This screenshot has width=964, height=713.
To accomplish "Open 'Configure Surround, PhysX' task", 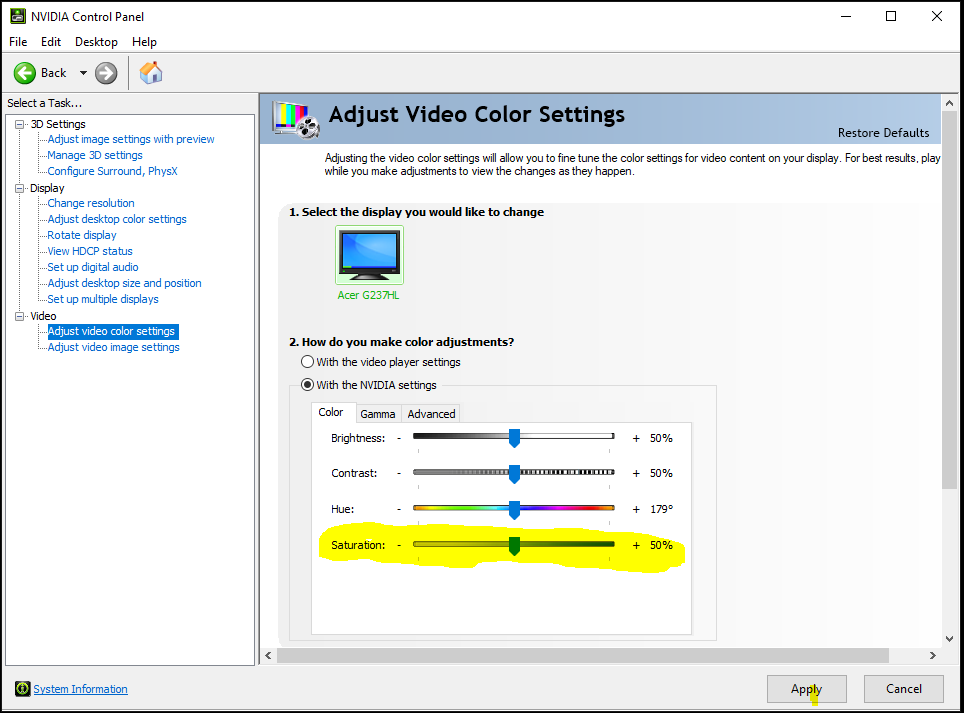I will 113,171.
